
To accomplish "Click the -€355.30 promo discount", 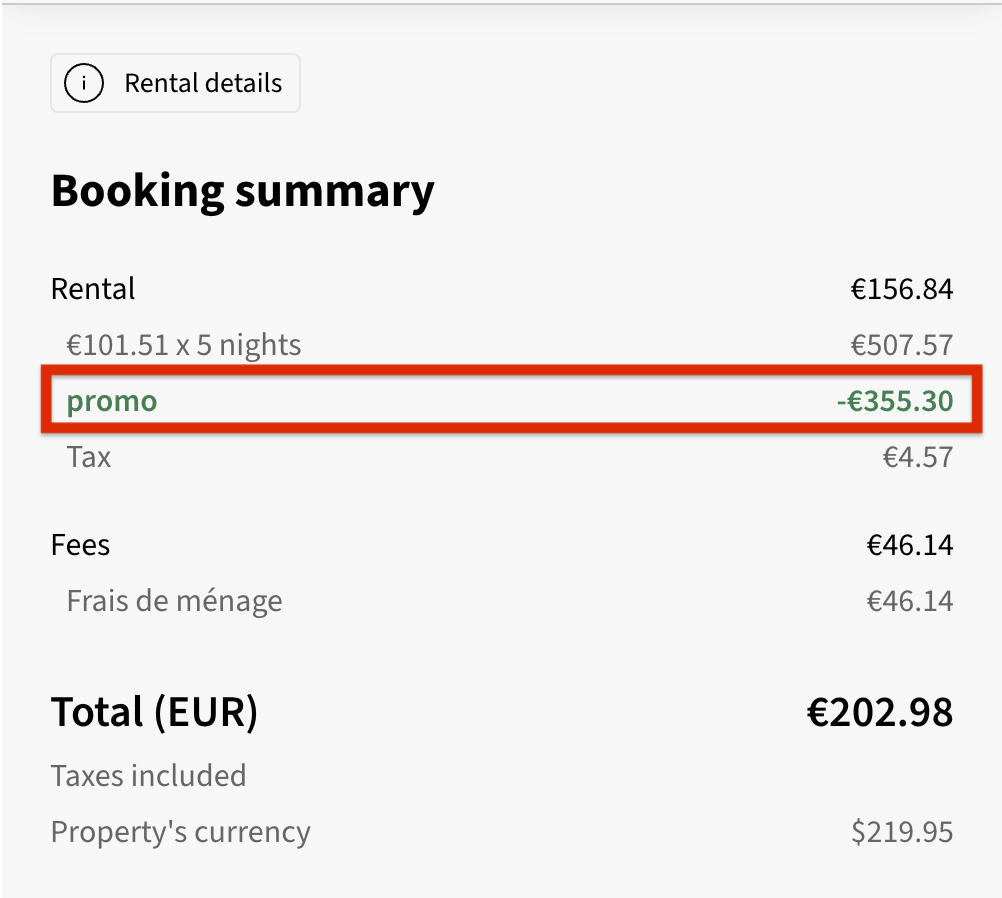I will click(894, 402).
